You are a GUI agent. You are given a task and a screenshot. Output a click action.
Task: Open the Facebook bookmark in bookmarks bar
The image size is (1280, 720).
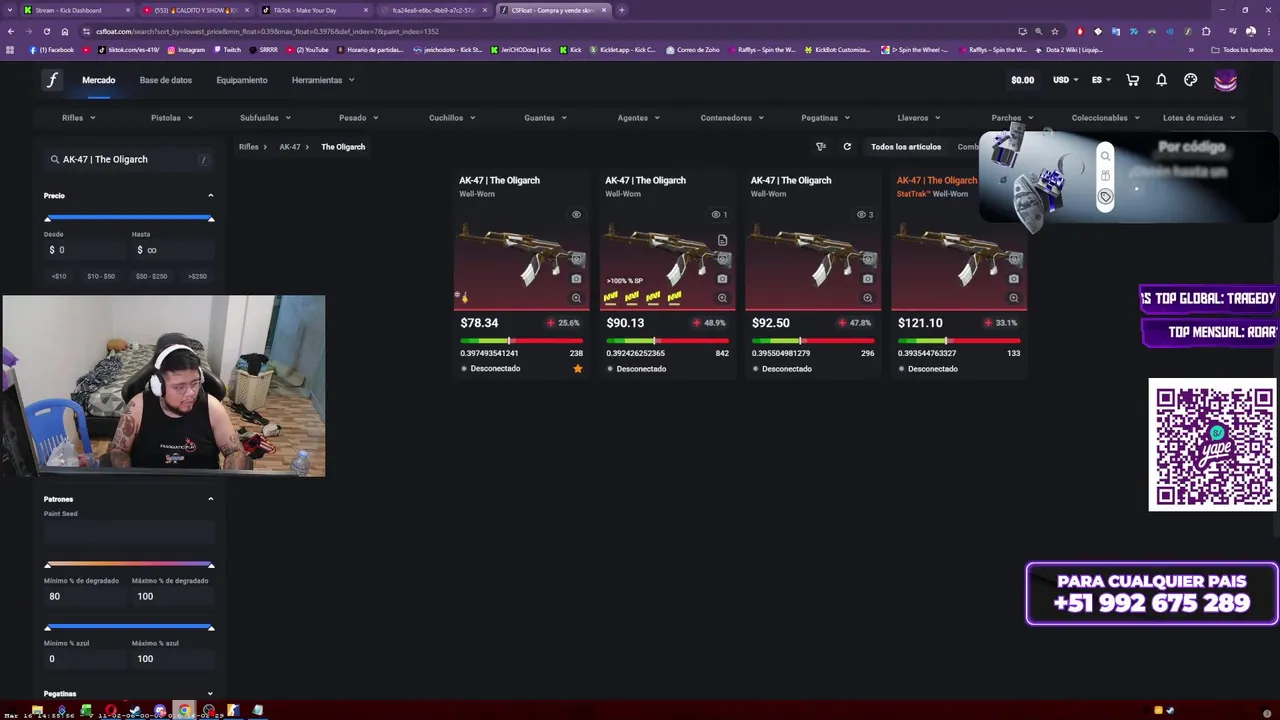(x=52, y=49)
